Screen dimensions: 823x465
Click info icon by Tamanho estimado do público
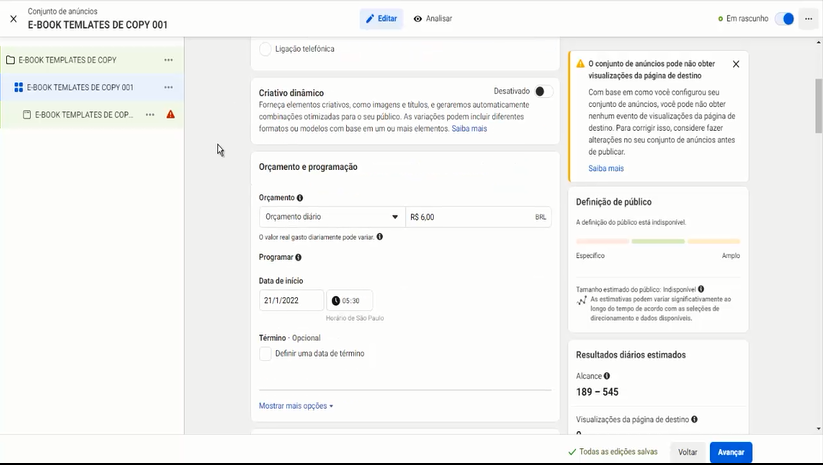pyautogui.click(x=701, y=289)
